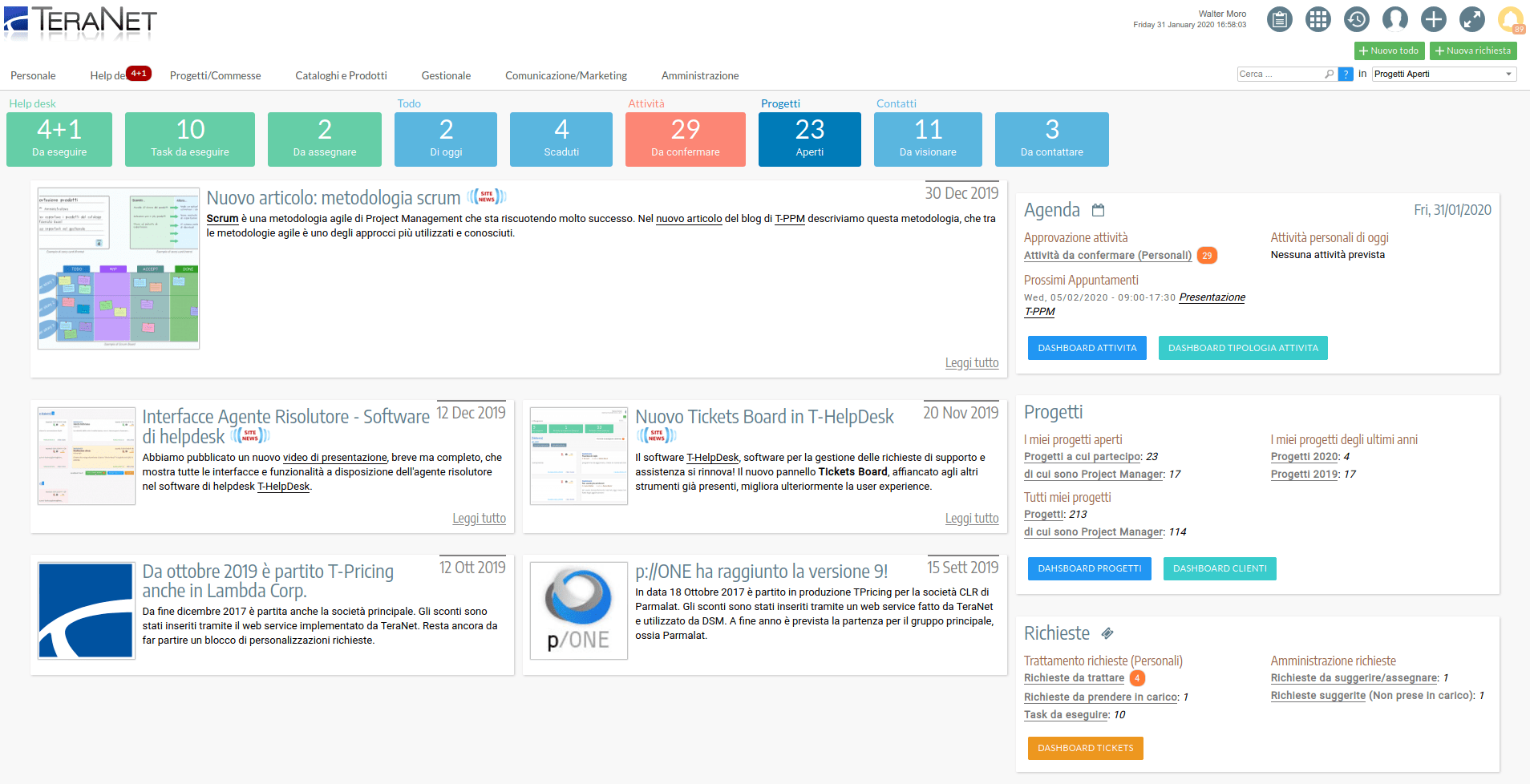Viewport: 1530px width, 784px height.
Task: Click the p/ONE logo thumbnail
Action: [579, 611]
